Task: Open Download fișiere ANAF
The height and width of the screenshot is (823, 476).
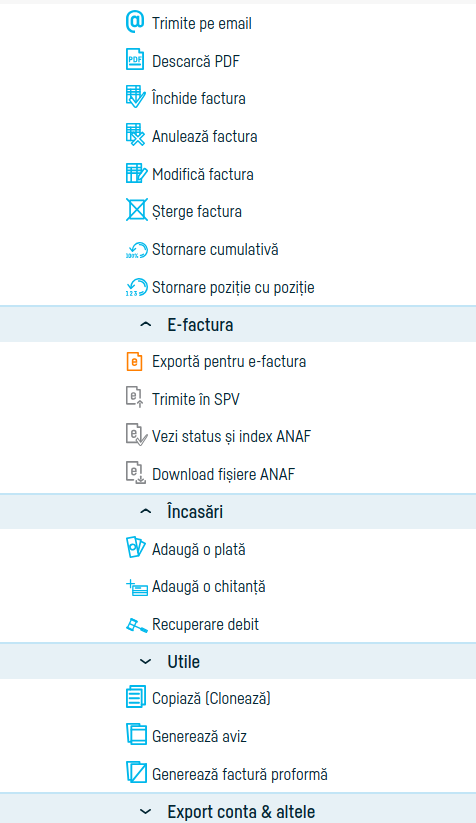Action: (223, 474)
